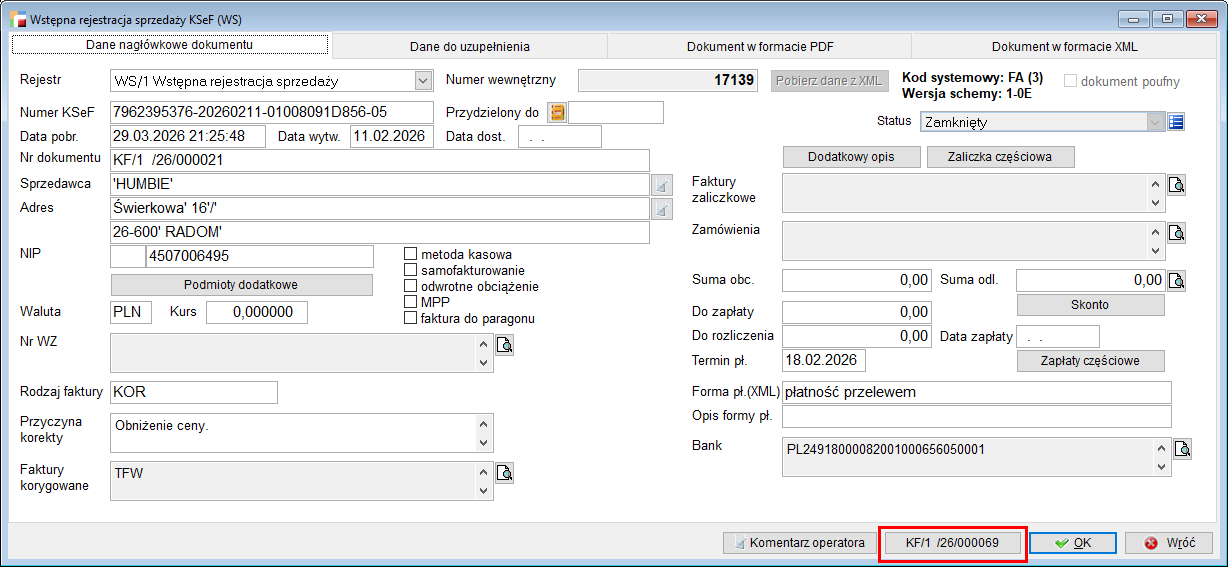This screenshot has height=567, width=1228.
Task: Click the lookup icon beside Nr WZ field
Action: (505, 346)
